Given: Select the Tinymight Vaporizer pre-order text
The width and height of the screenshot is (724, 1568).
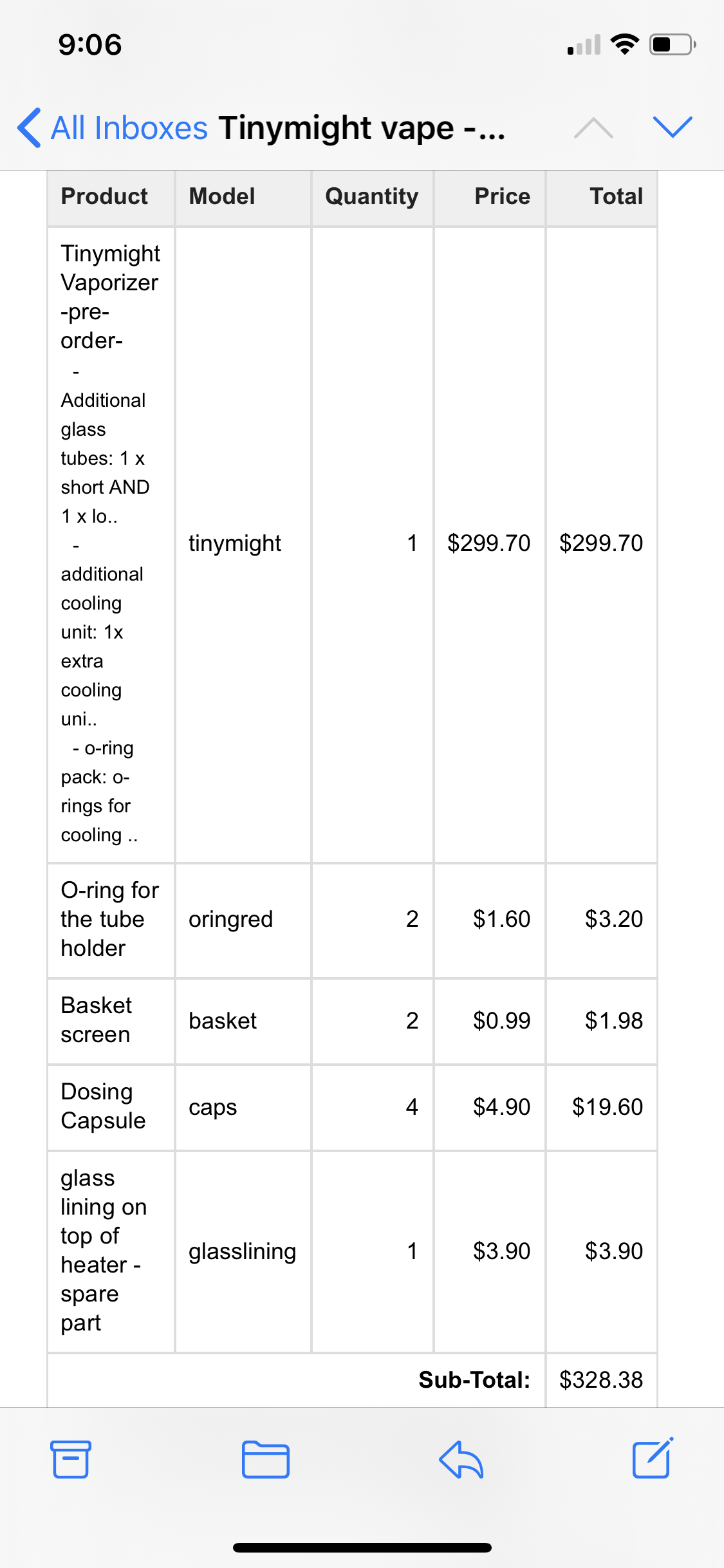Looking at the screenshot, I should coord(109,297).
